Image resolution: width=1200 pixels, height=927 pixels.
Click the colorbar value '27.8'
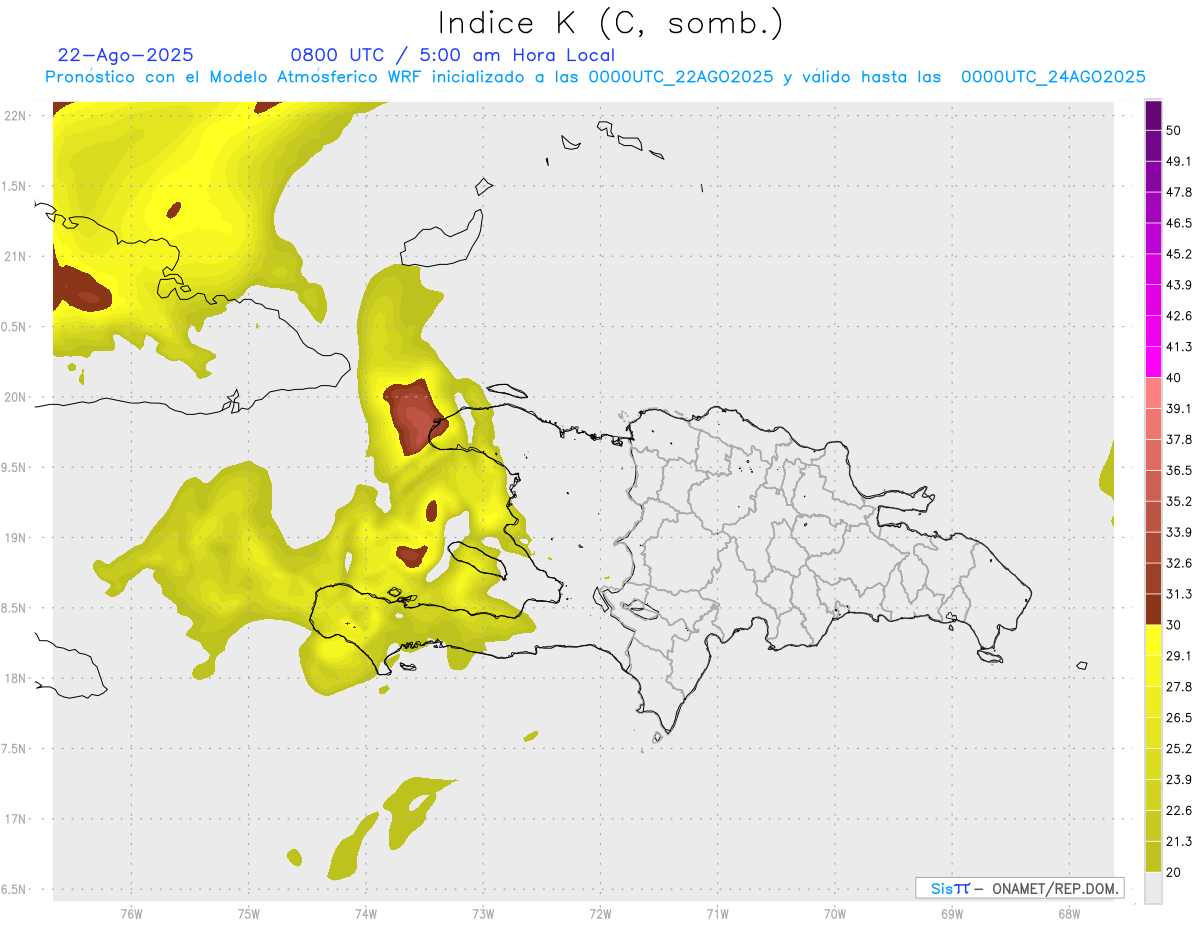click(1179, 687)
